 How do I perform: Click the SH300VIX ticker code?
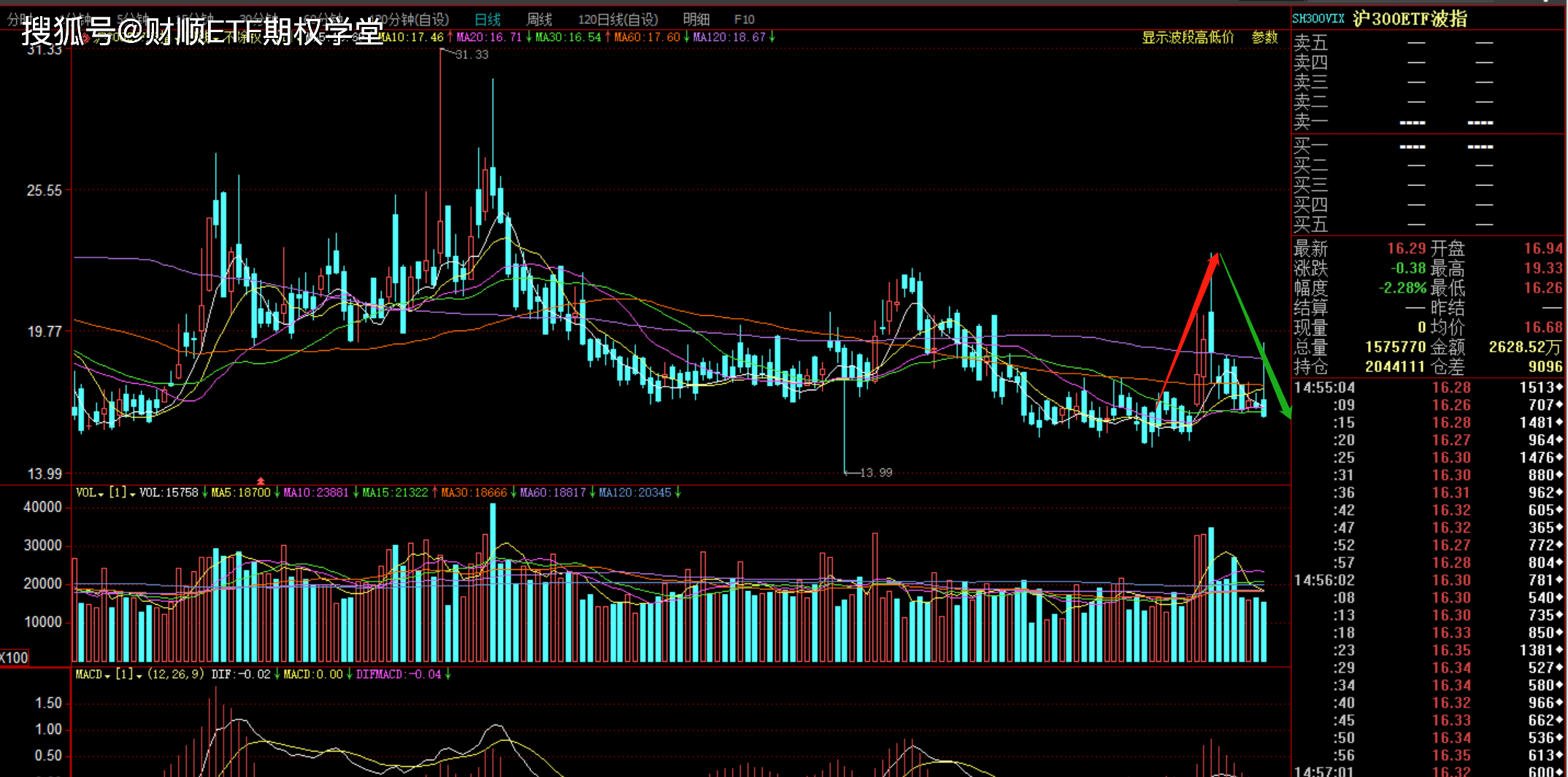pyautogui.click(x=1318, y=19)
